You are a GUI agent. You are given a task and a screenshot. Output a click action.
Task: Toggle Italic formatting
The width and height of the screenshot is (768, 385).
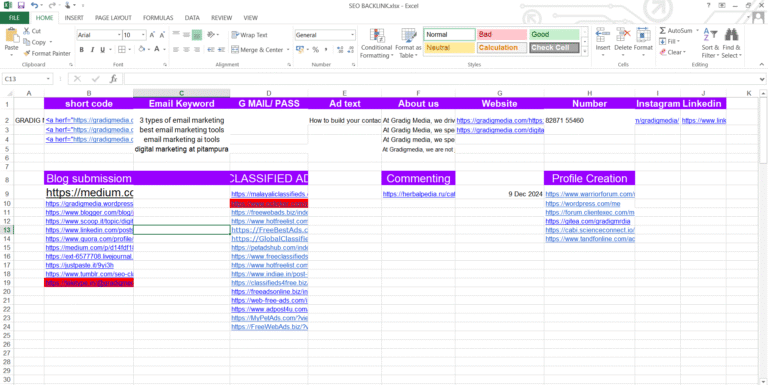[92, 49]
